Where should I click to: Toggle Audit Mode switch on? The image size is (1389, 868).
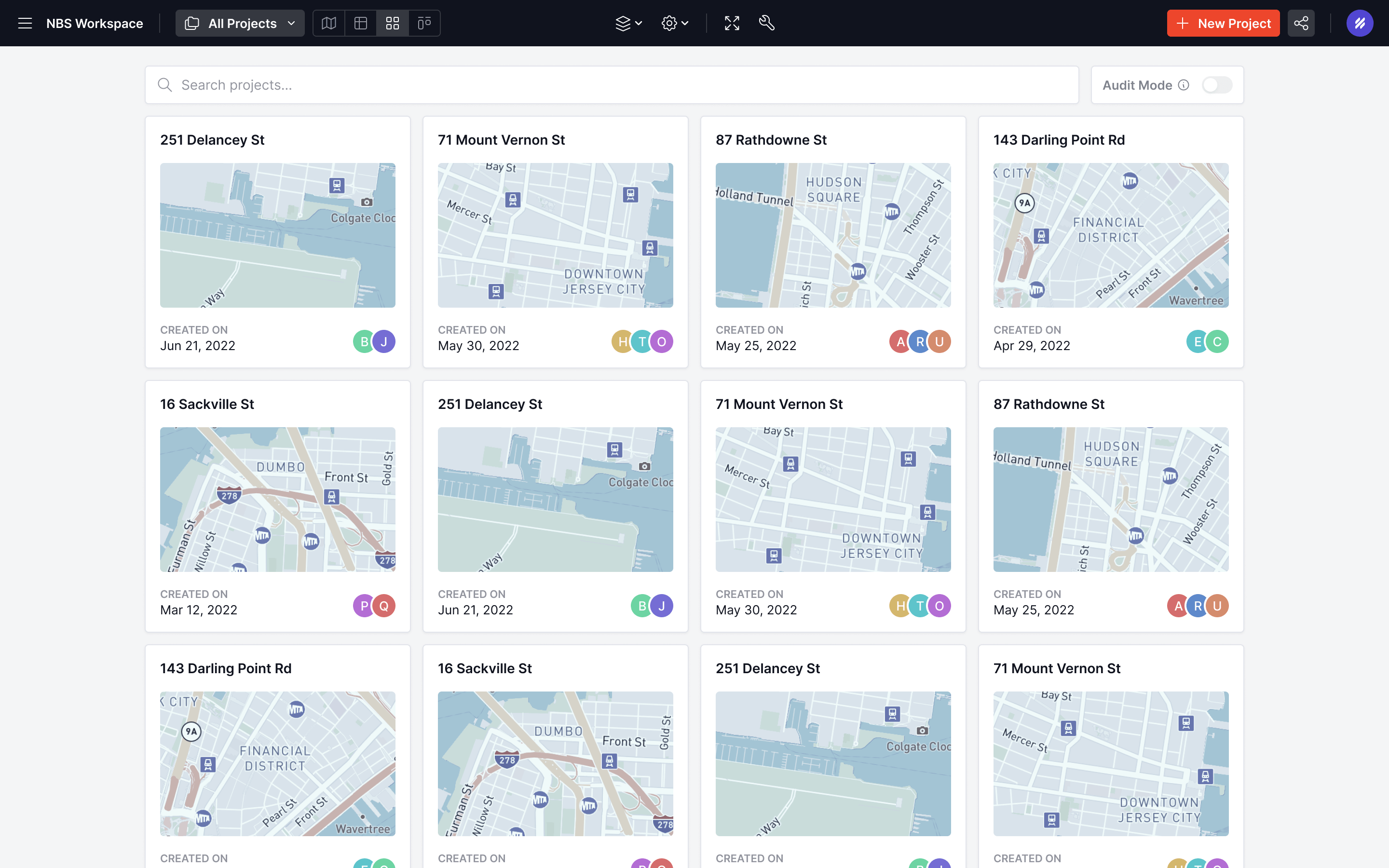tap(1217, 85)
